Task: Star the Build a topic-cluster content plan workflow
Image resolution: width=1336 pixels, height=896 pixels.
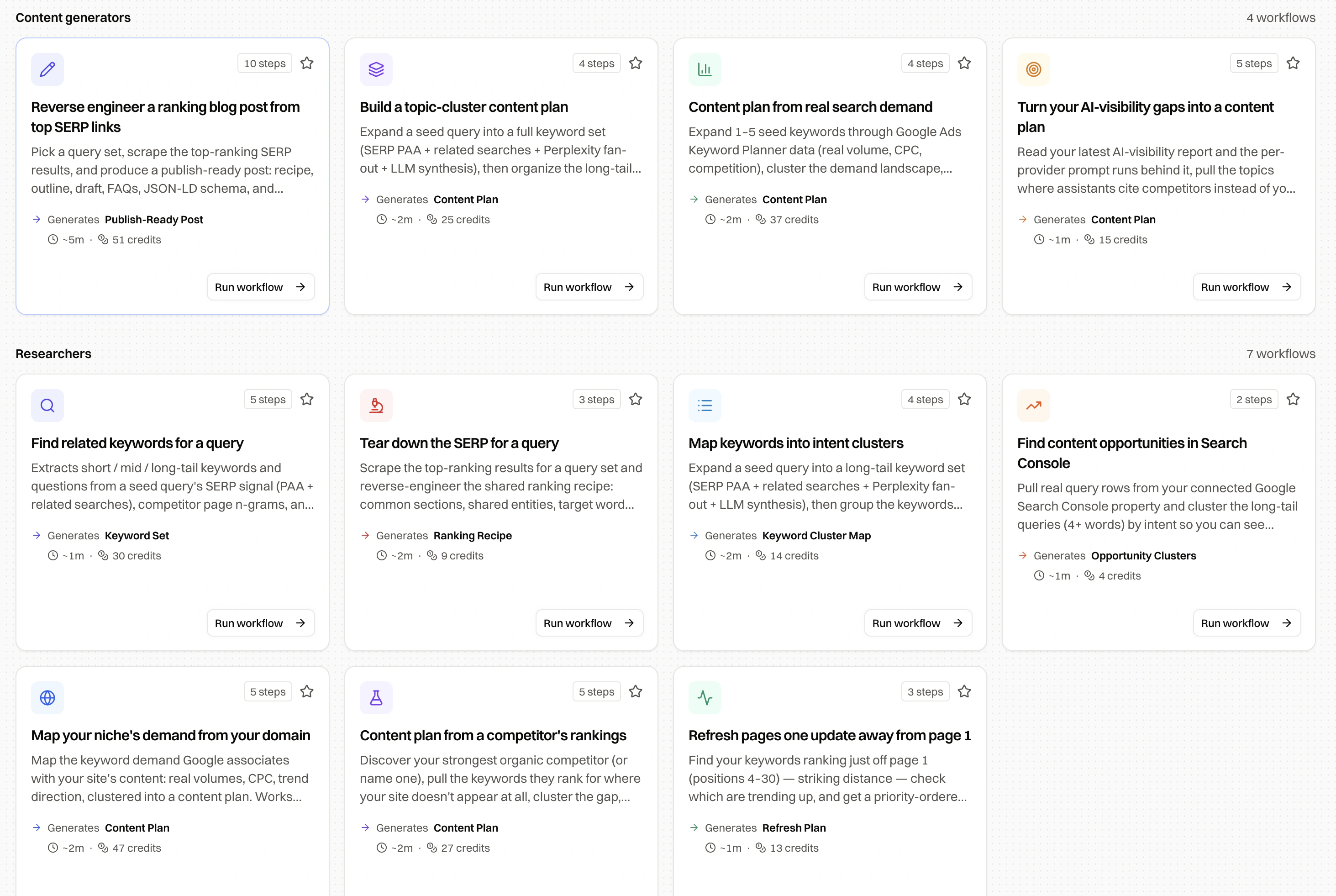Action: click(x=636, y=63)
